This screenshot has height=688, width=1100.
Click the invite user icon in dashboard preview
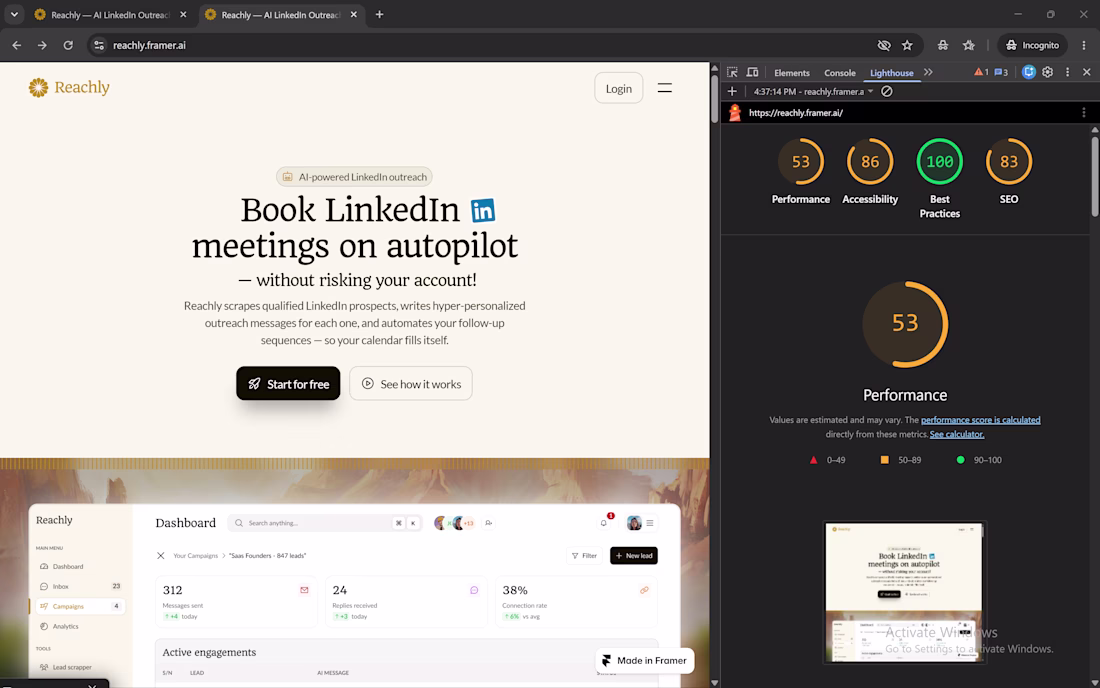click(x=489, y=523)
